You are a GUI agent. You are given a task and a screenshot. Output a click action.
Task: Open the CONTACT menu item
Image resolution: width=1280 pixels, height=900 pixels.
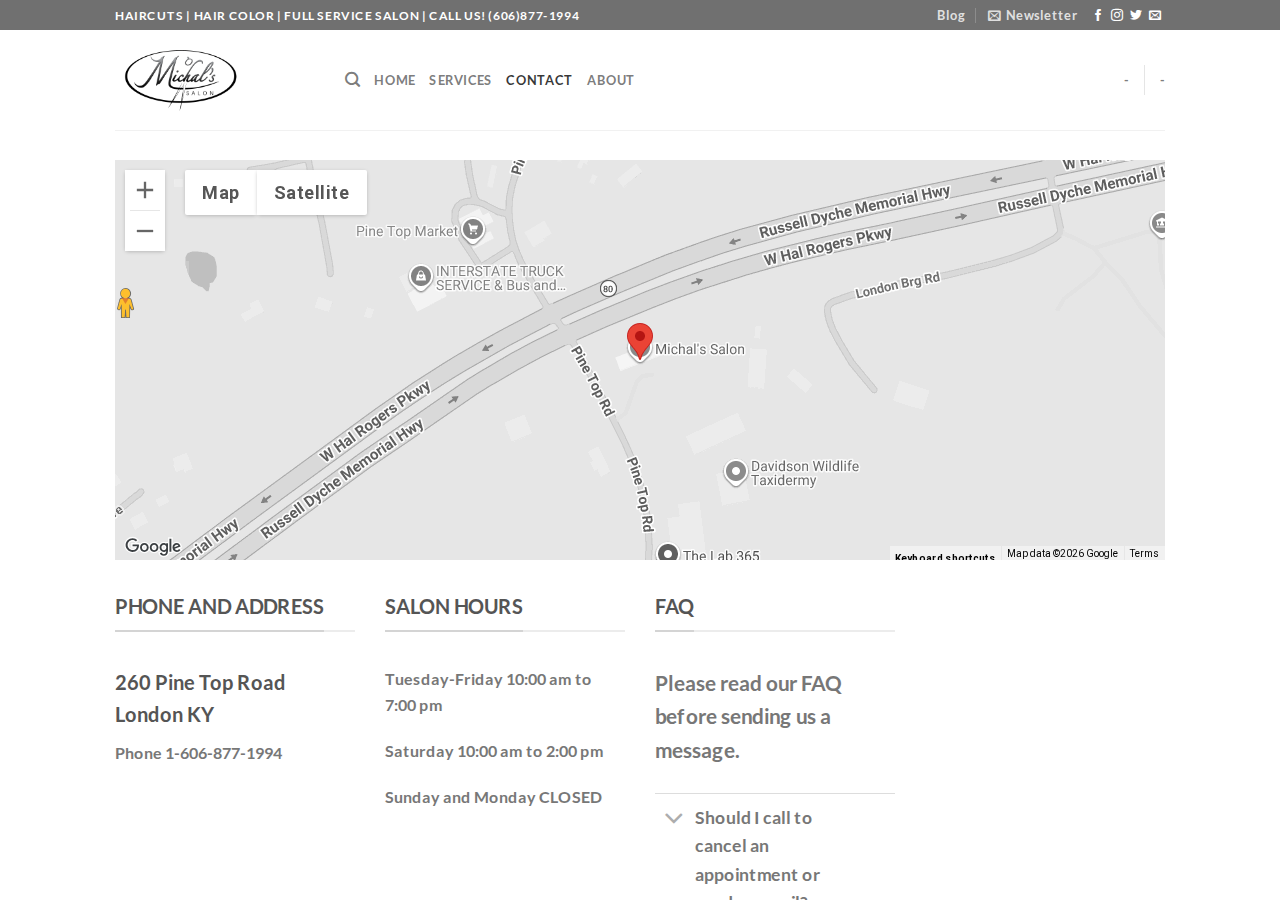pyautogui.click(x=539, y=80)
